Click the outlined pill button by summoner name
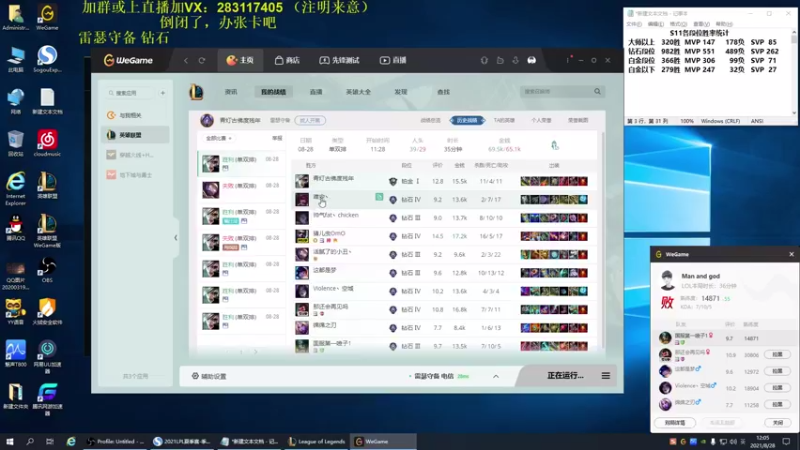 [310, 120]
